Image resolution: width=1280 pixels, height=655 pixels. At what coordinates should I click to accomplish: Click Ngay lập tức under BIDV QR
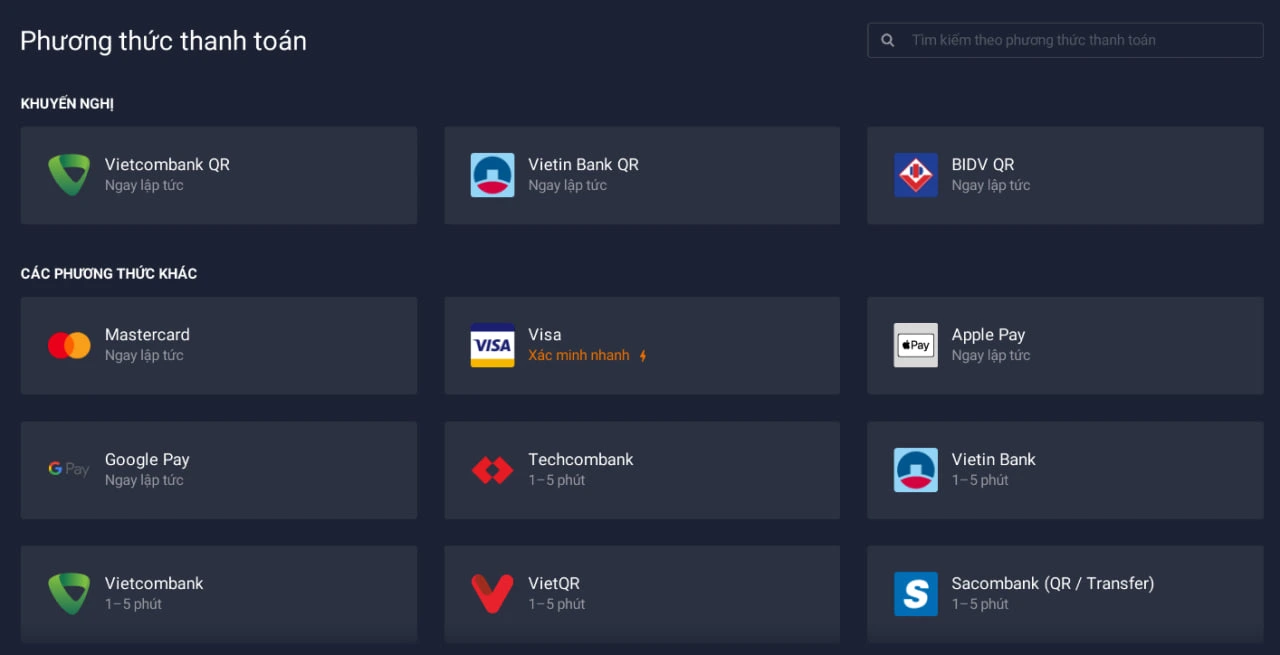(991, 185)
